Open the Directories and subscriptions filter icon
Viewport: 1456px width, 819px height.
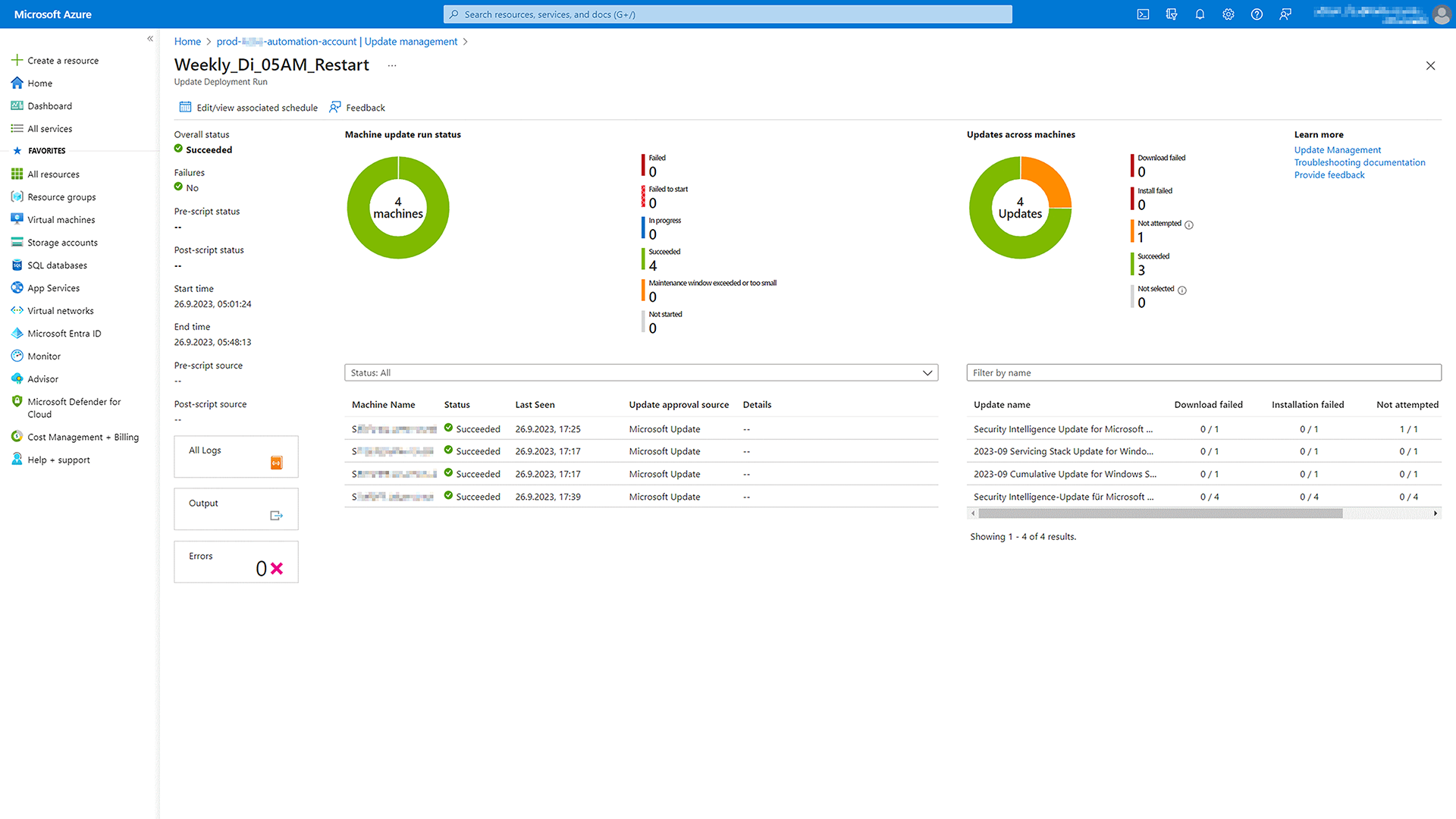coord(1171,14)
